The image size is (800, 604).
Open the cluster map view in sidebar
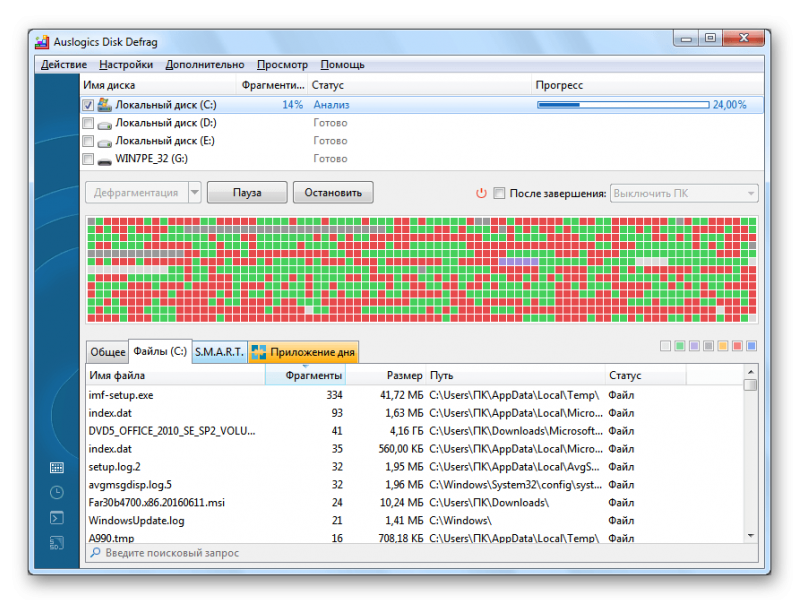57,467
